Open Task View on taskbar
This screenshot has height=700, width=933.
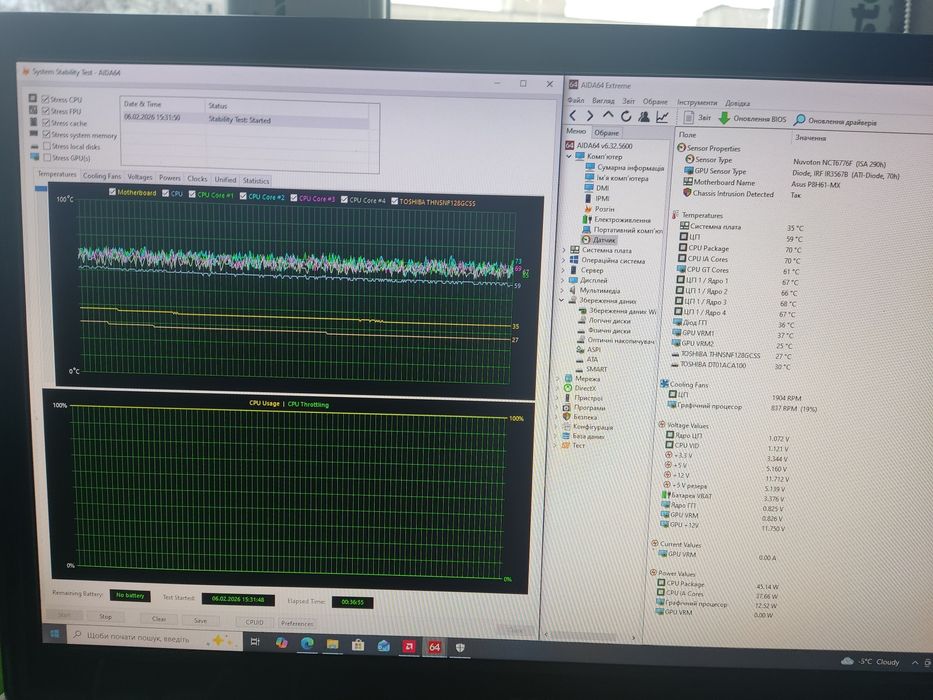coord(255,642)
